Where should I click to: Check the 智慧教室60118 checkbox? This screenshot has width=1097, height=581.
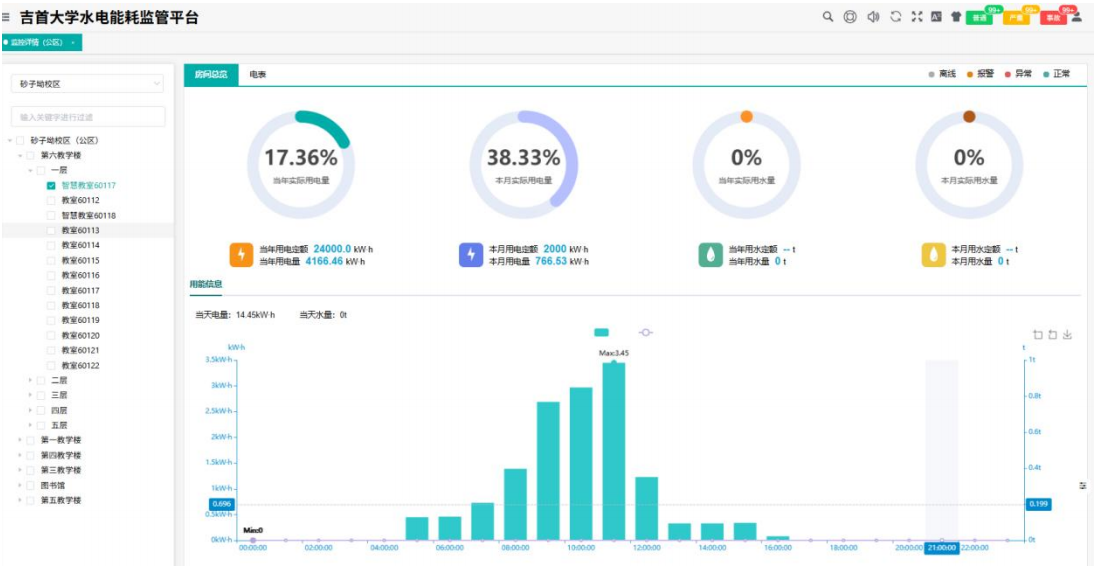point(51,216)
